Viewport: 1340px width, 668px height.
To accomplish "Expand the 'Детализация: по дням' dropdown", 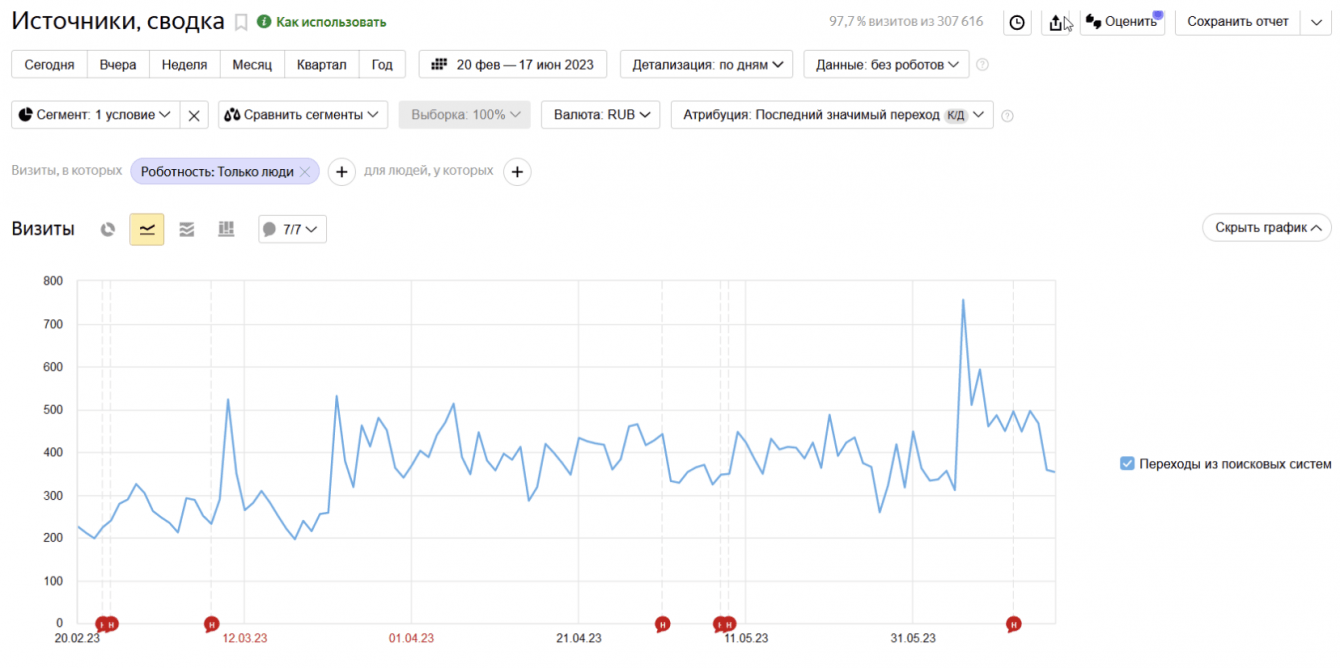I will click(706, 64).
